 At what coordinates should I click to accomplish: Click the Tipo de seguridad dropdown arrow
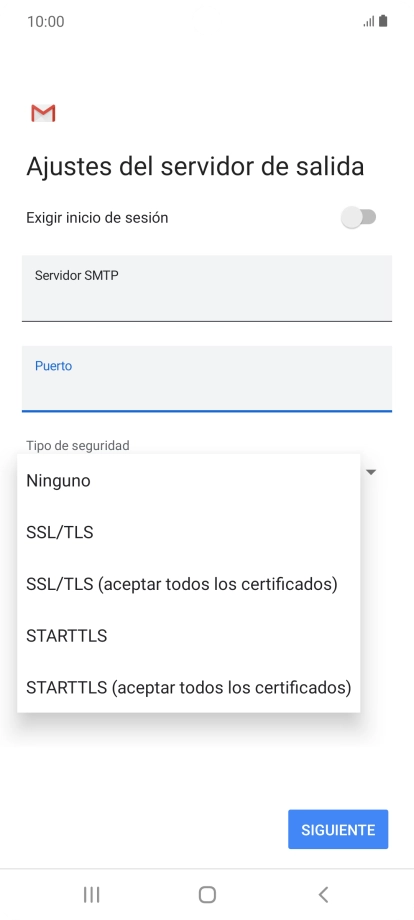click(x=371, y=472)
